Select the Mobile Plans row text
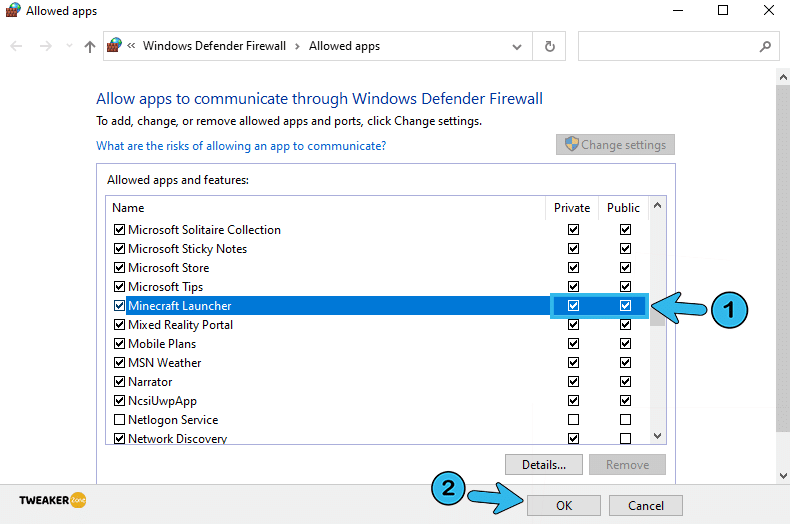 click(x=162, y=344)
